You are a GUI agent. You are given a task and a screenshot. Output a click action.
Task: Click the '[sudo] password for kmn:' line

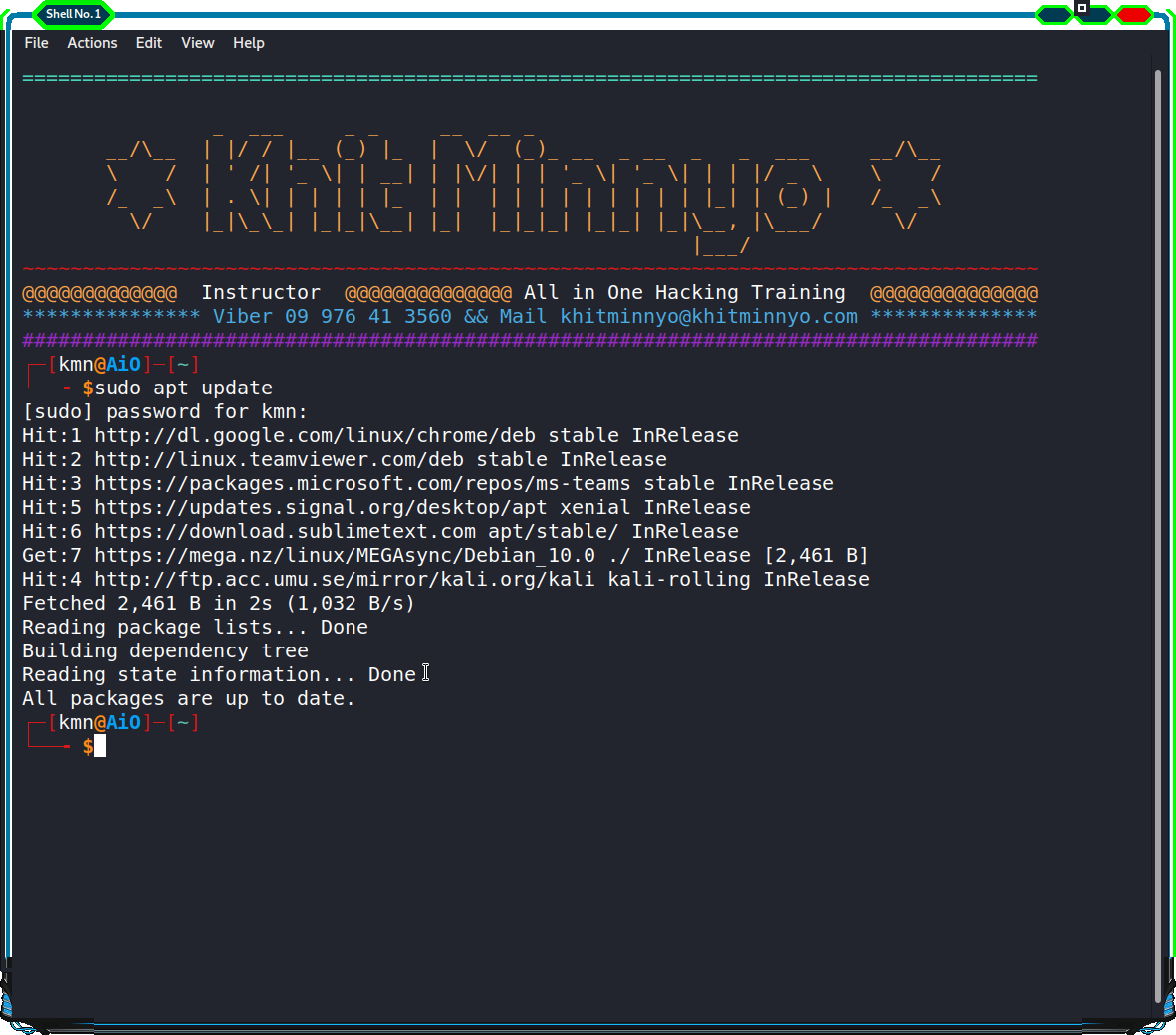pyautogui.click(x=164, y=412)
